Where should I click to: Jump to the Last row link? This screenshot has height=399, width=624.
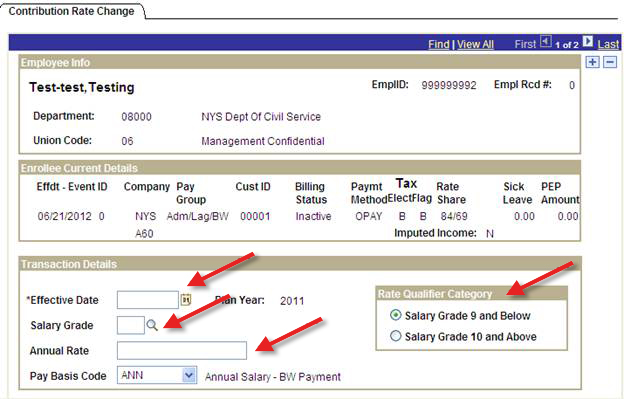[608, 44]
